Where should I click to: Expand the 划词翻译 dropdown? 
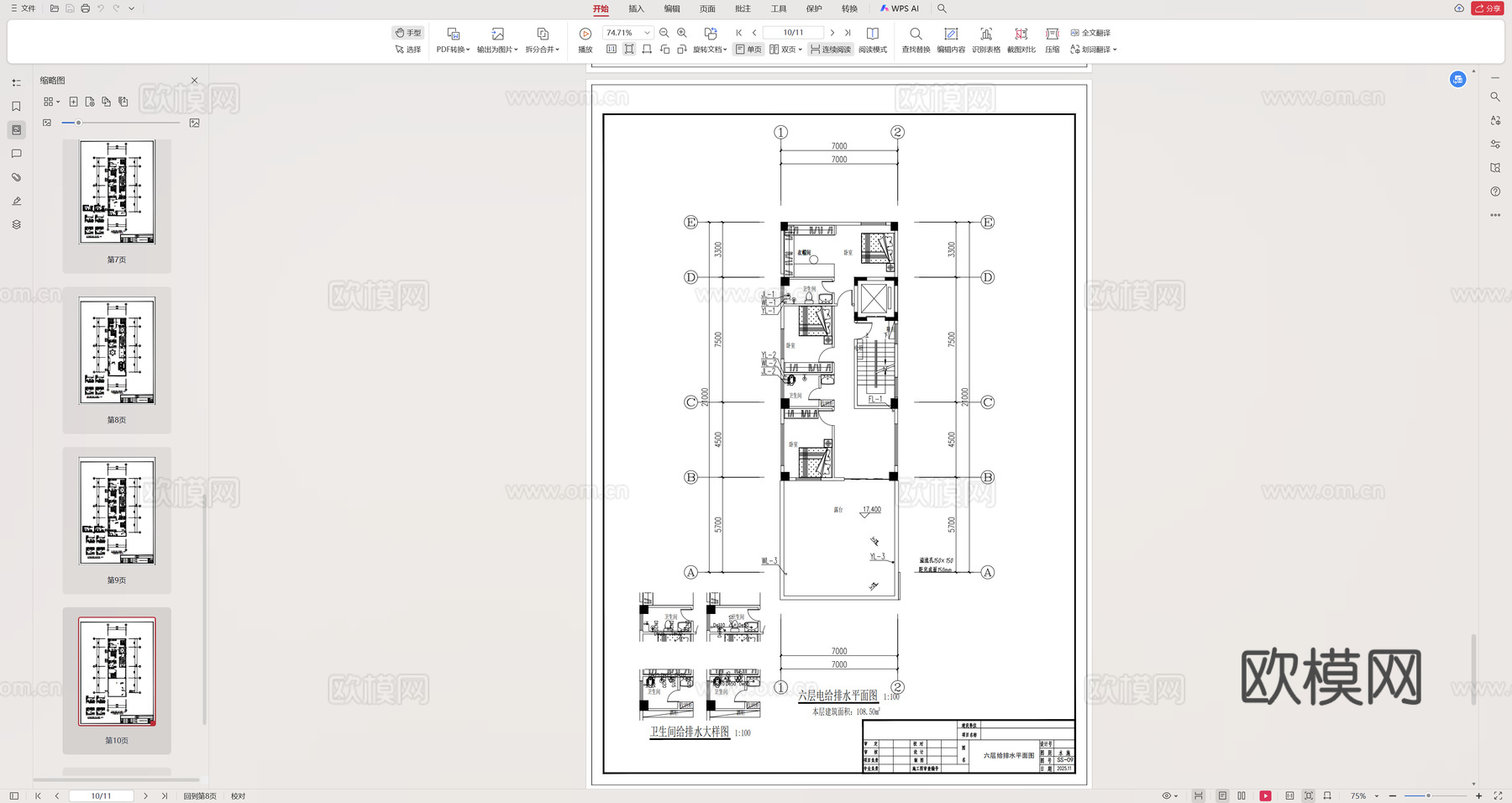(1094, 50)
